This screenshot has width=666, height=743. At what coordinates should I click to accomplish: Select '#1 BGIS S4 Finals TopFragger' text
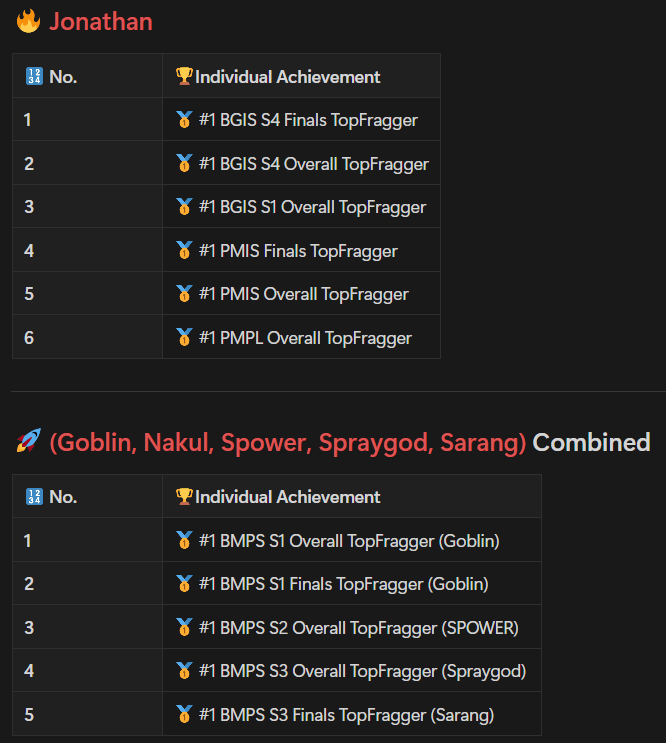pos(308,120)
